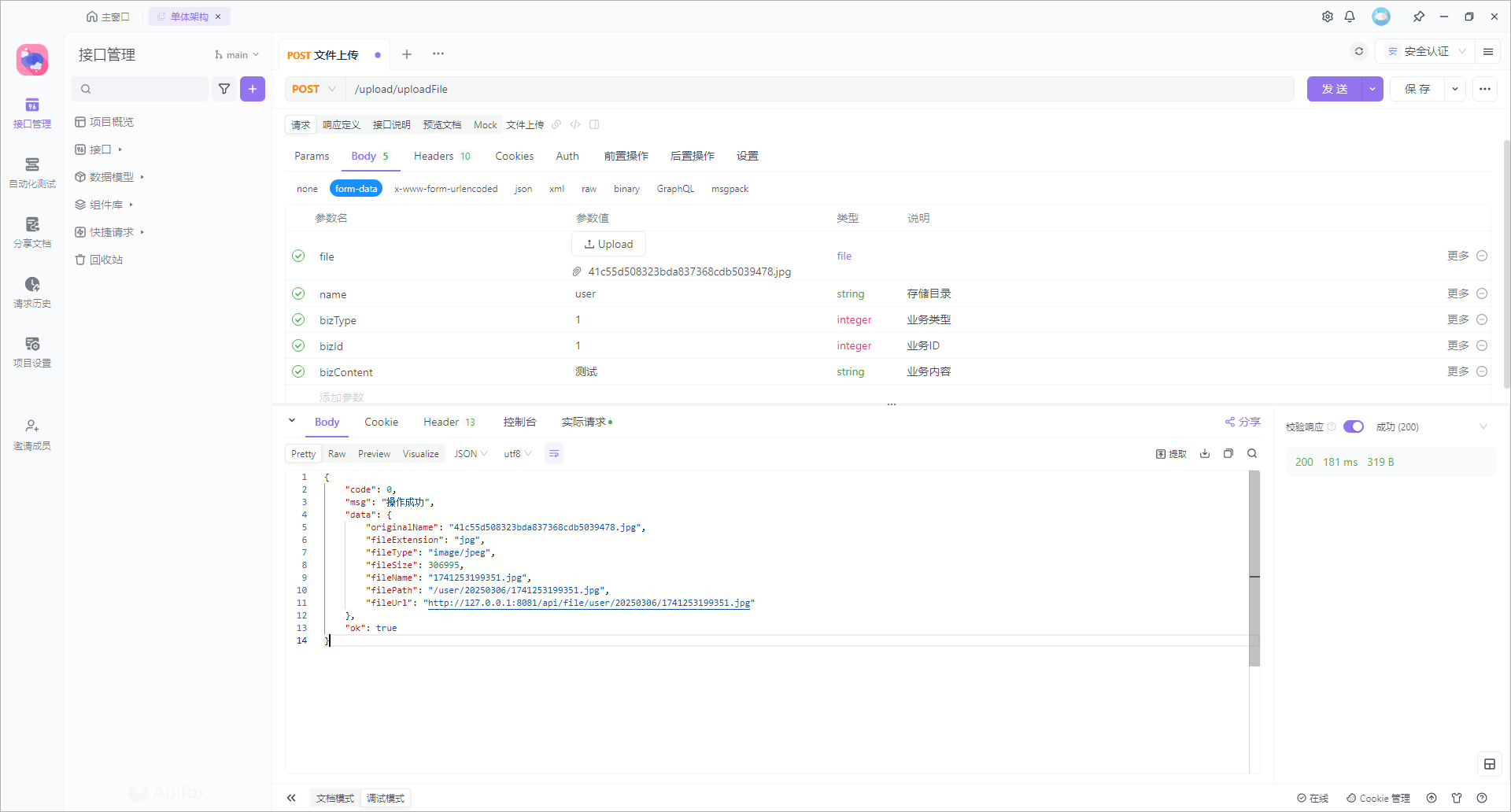
Task: Click the Upload file button
Action: coord(608,244)
